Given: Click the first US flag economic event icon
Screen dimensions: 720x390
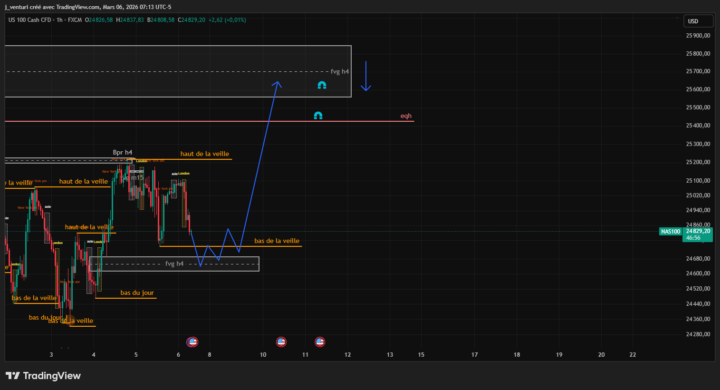Looking at the screenshot, I should pos(192,342).
